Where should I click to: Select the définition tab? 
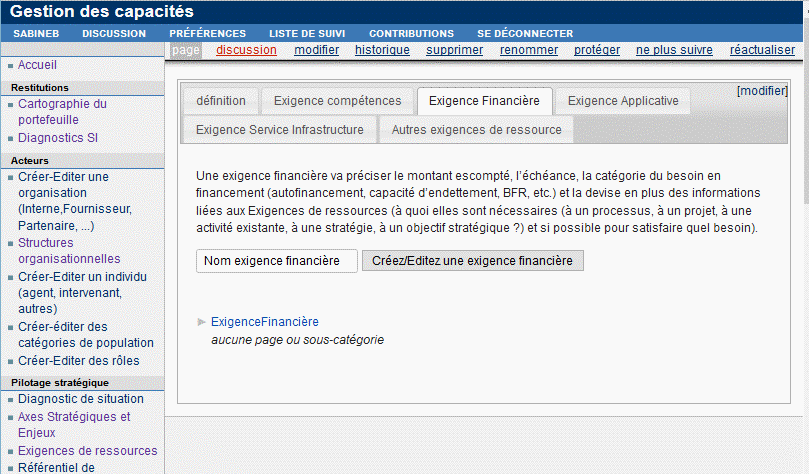pyautogui.click(x=221, y=101)
